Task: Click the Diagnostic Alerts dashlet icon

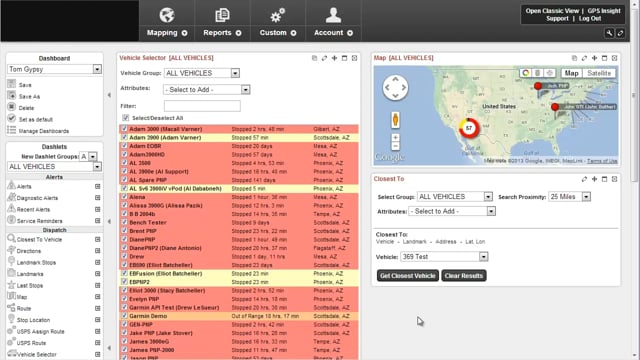Action: [11, 197]
